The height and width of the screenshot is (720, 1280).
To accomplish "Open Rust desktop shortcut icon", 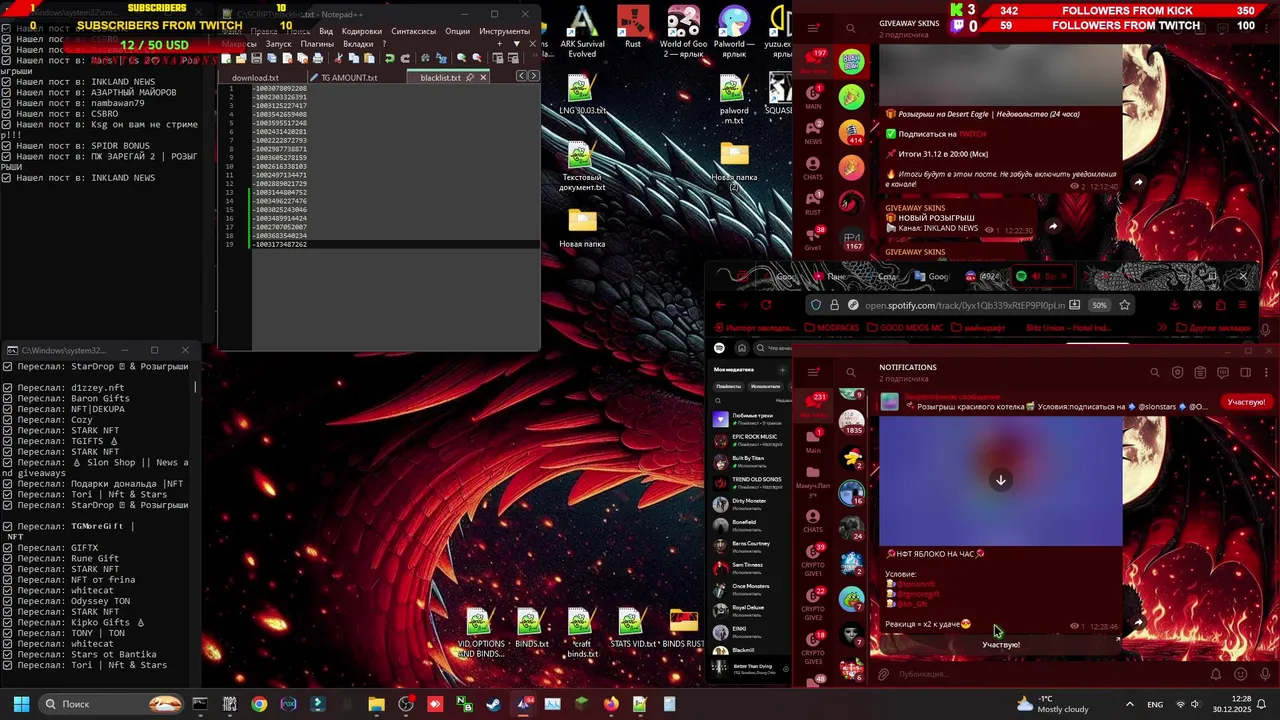I will pyautogui.click(x=632, y=28).
